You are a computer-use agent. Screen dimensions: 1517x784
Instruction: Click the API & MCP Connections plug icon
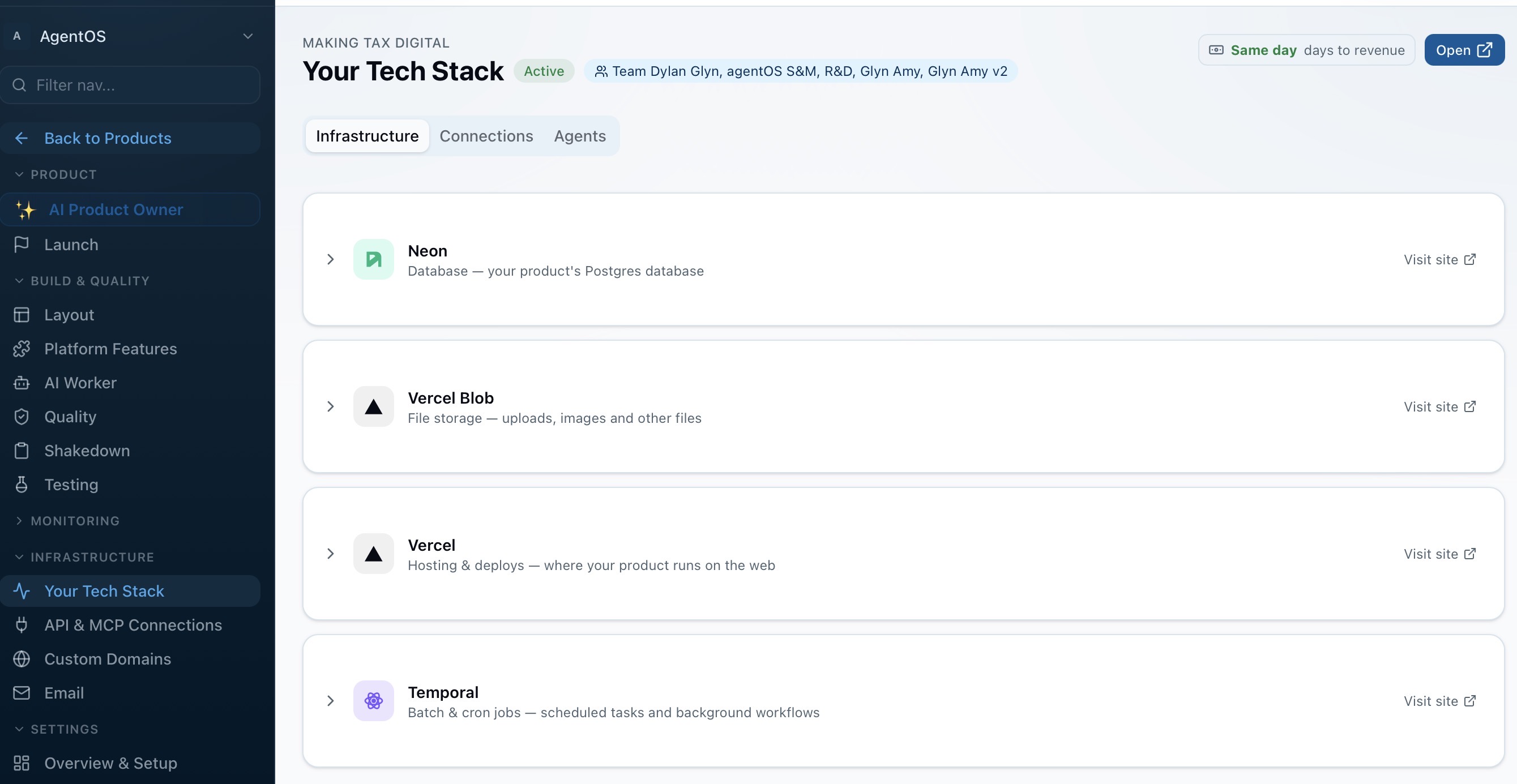tap(21, 625)
